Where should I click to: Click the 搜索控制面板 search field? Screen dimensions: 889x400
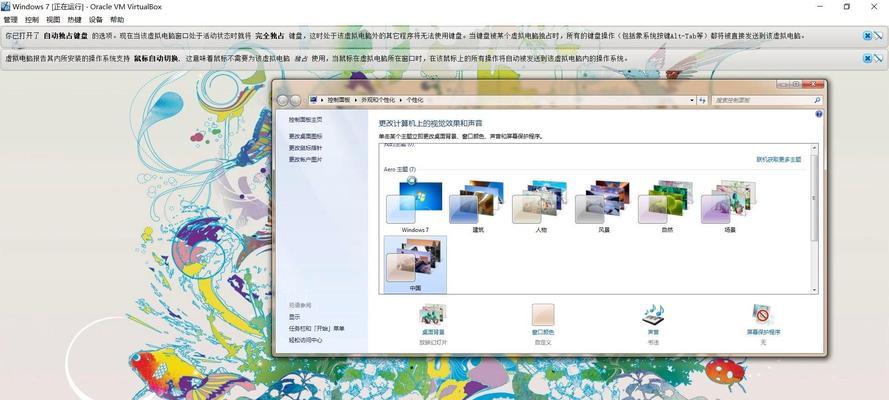coord(767,100)
